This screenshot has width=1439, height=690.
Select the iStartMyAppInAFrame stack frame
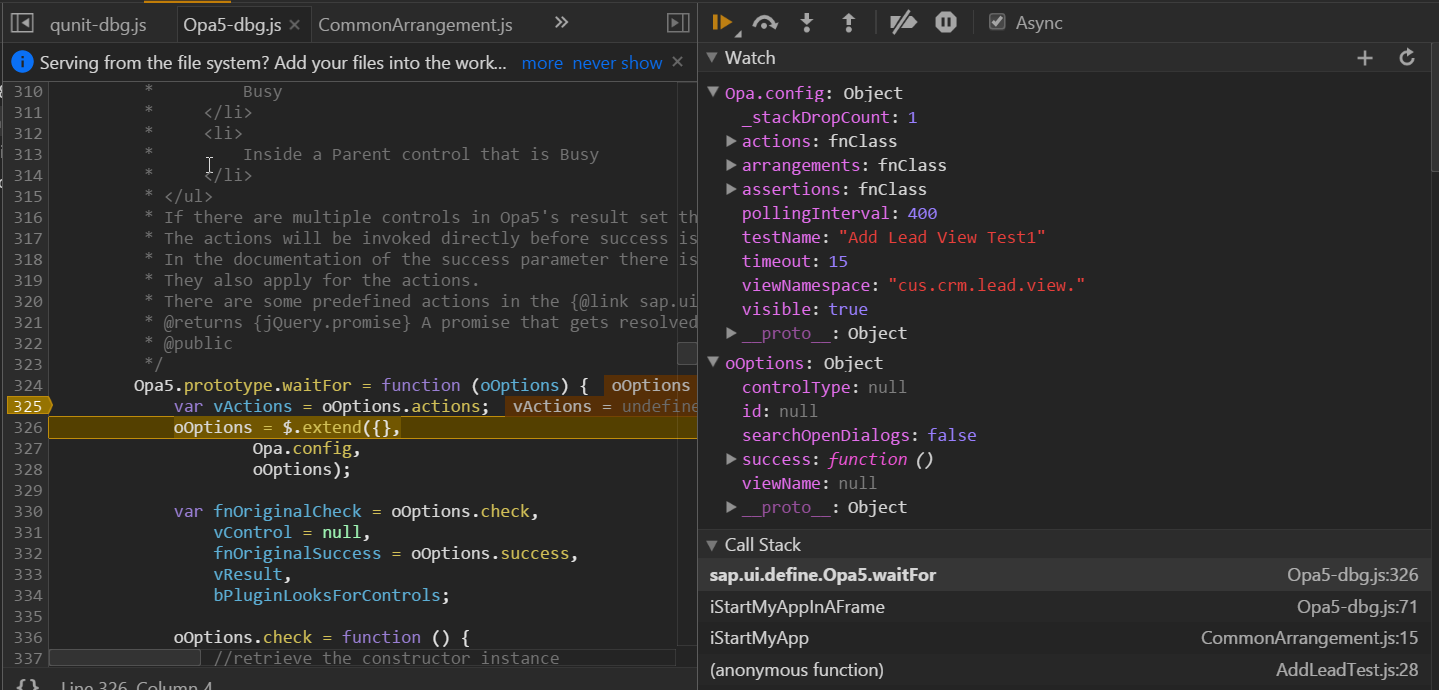coord(1067,607)
